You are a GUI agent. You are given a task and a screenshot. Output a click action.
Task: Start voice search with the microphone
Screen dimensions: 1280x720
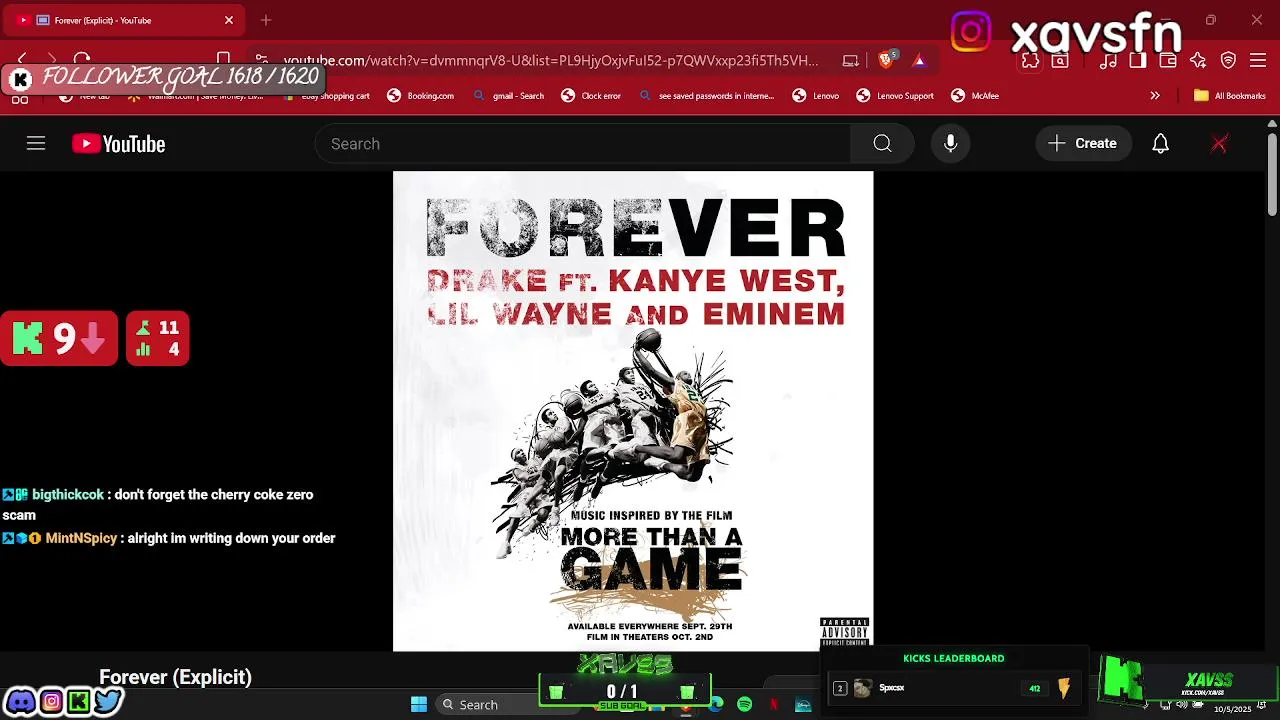(x=951, y=144)
